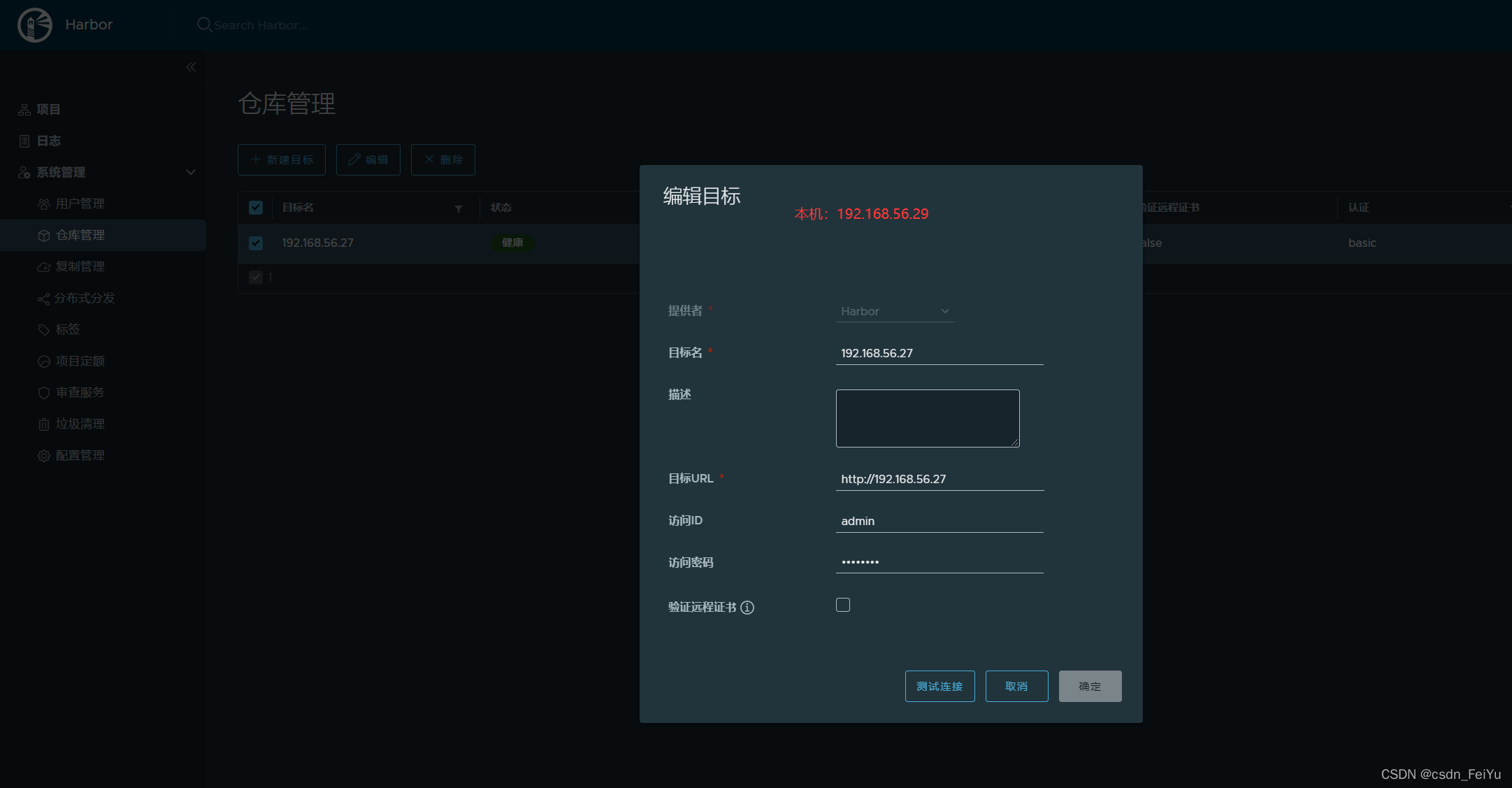Click the 系统管理 administration icon
This screenshot has height=788, width=1512.
(24, 173)
